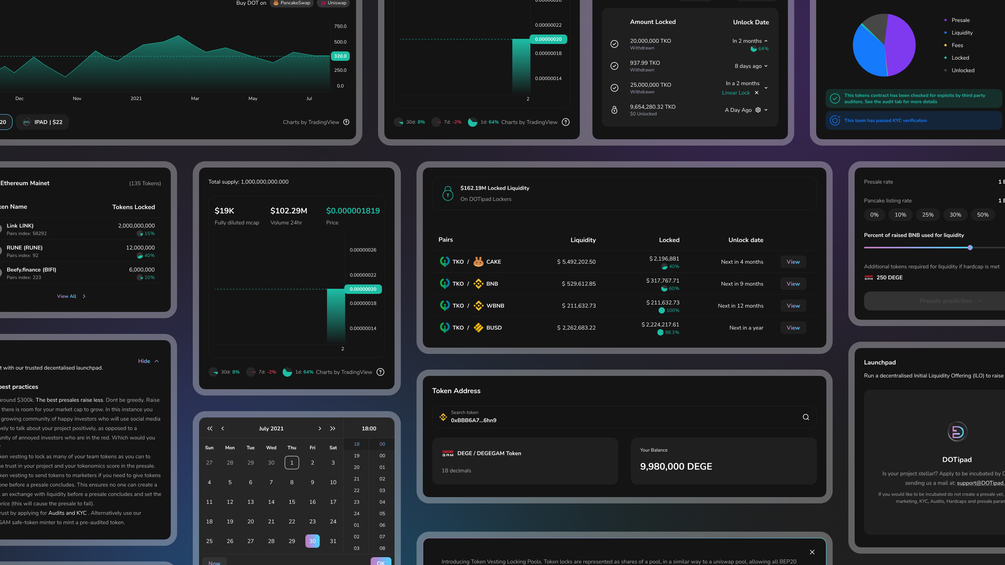Toggle Unlocked in pie chart legend
The height and width of the screenshot is (565, 1005).
[x=959, y=70]
